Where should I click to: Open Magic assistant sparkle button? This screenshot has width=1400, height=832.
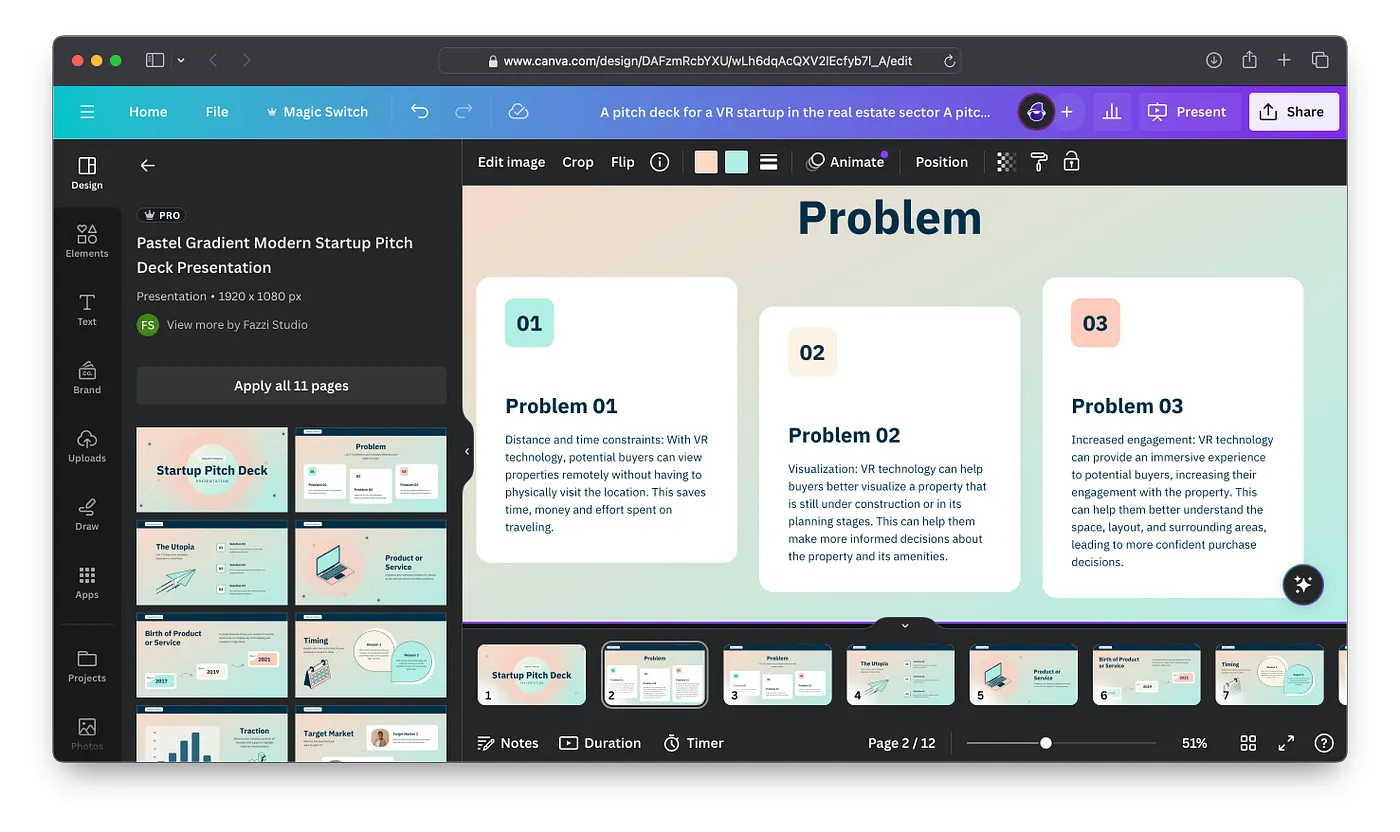pos(1303,585)
